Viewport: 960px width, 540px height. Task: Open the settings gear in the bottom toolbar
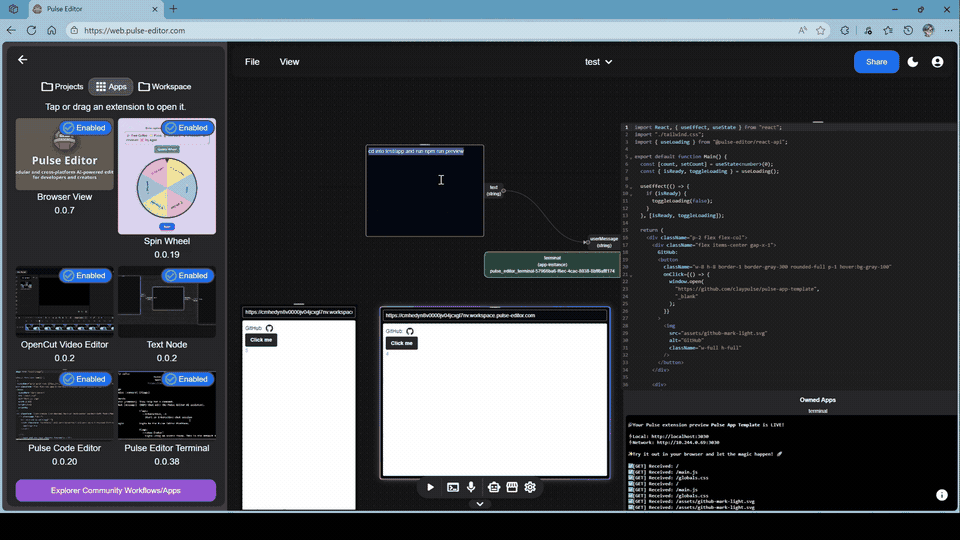530,487
